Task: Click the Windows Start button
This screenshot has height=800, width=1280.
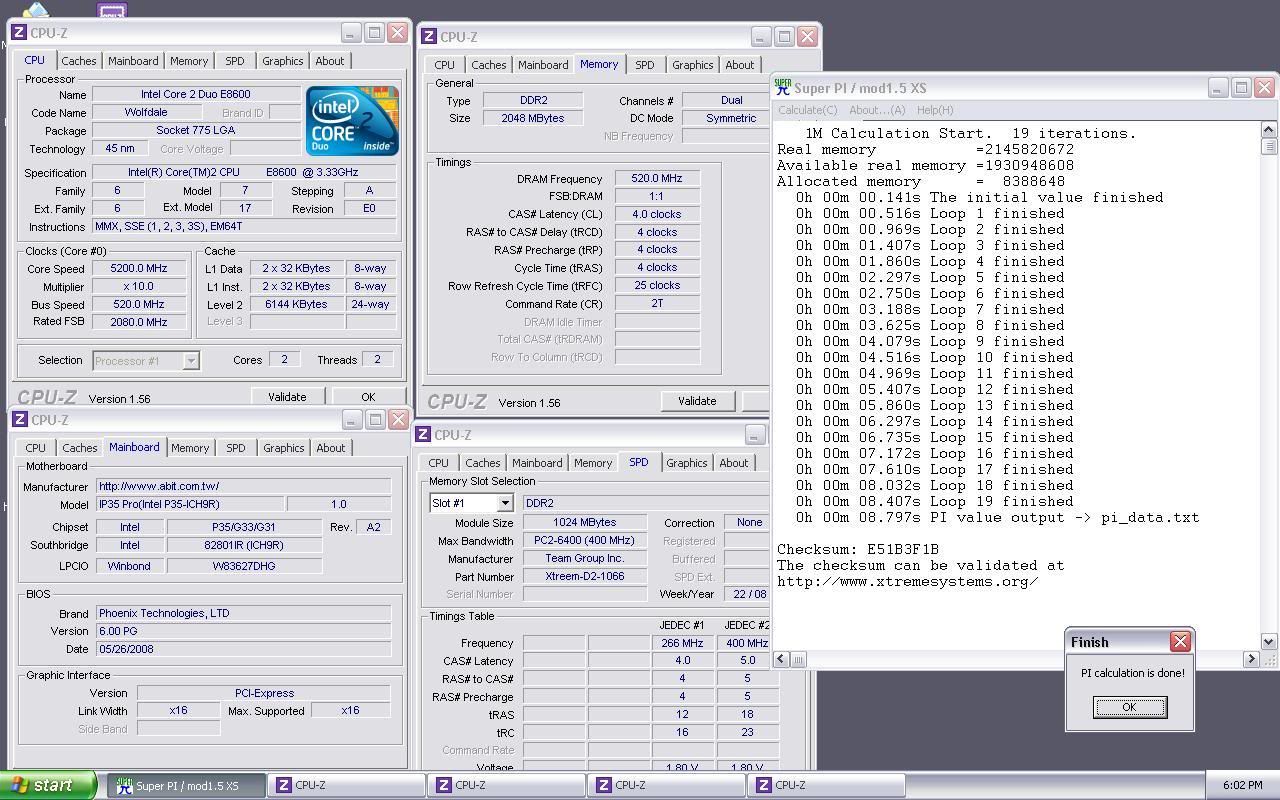Action: [x=48, y=785]
